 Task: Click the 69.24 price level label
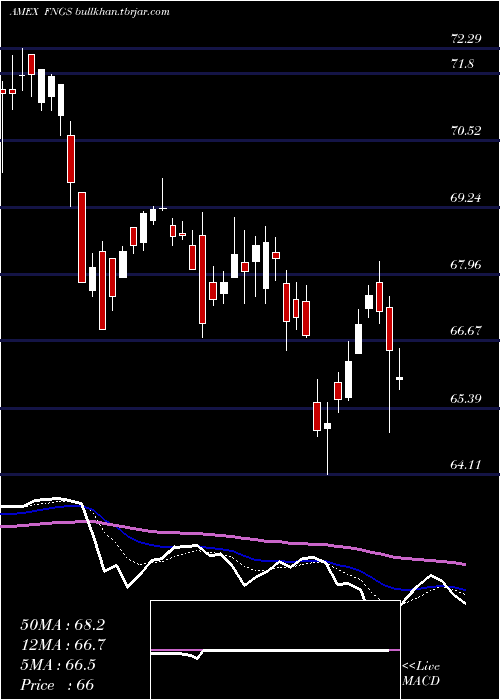(x=466, y=197)
